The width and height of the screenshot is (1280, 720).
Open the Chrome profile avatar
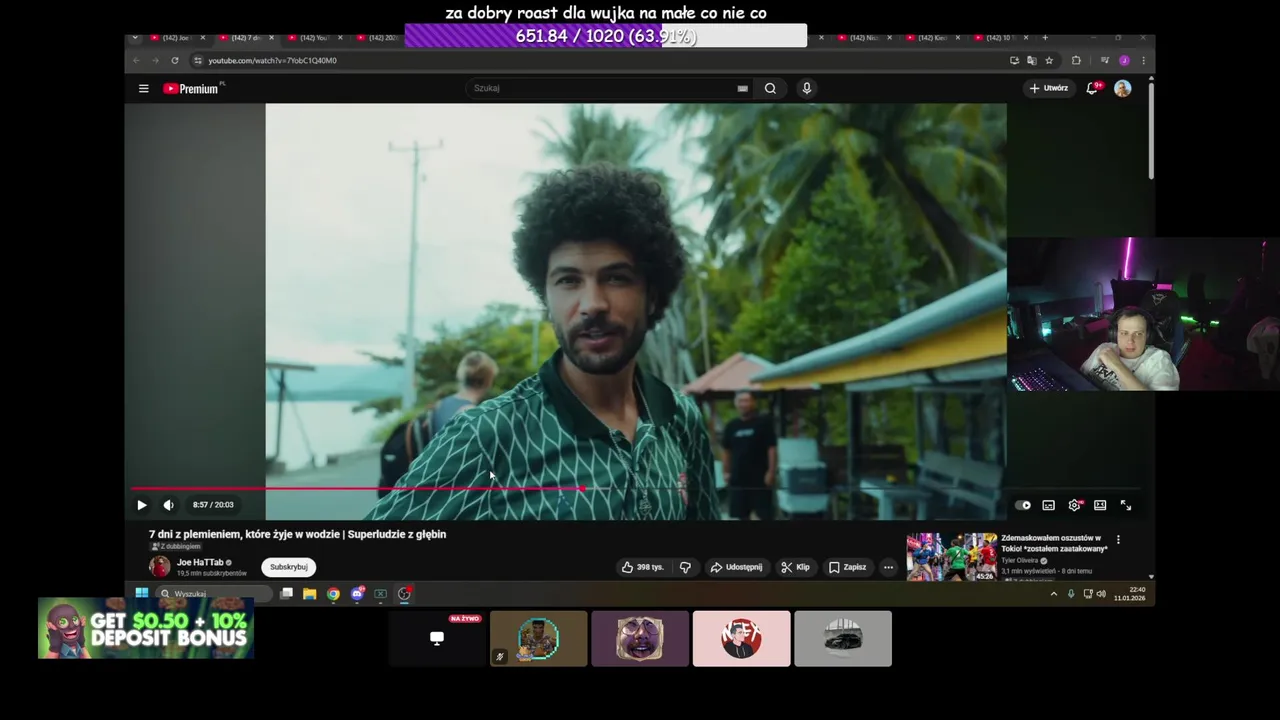coord(1124,60)
